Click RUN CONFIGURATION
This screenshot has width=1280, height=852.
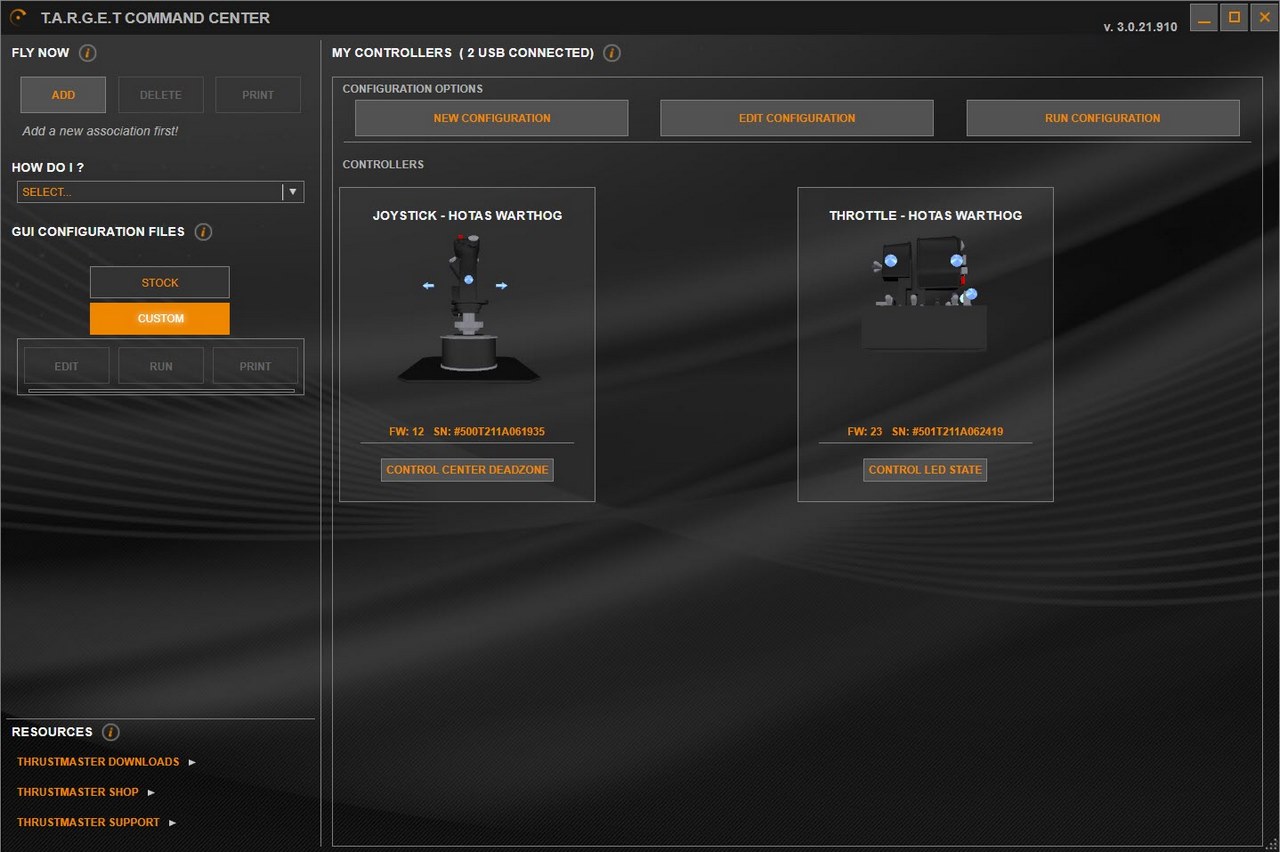(1103, 118)
